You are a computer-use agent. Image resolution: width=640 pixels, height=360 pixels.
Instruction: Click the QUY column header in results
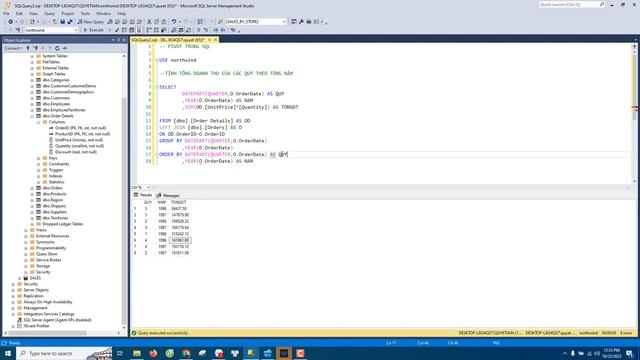point(148,202)
